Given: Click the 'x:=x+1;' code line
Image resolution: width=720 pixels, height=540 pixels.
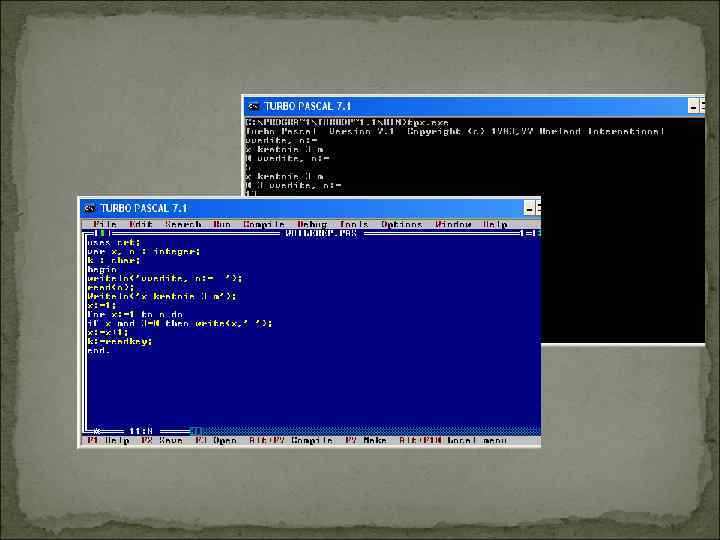Looking at the screenshot, I should tap(108, 332).
